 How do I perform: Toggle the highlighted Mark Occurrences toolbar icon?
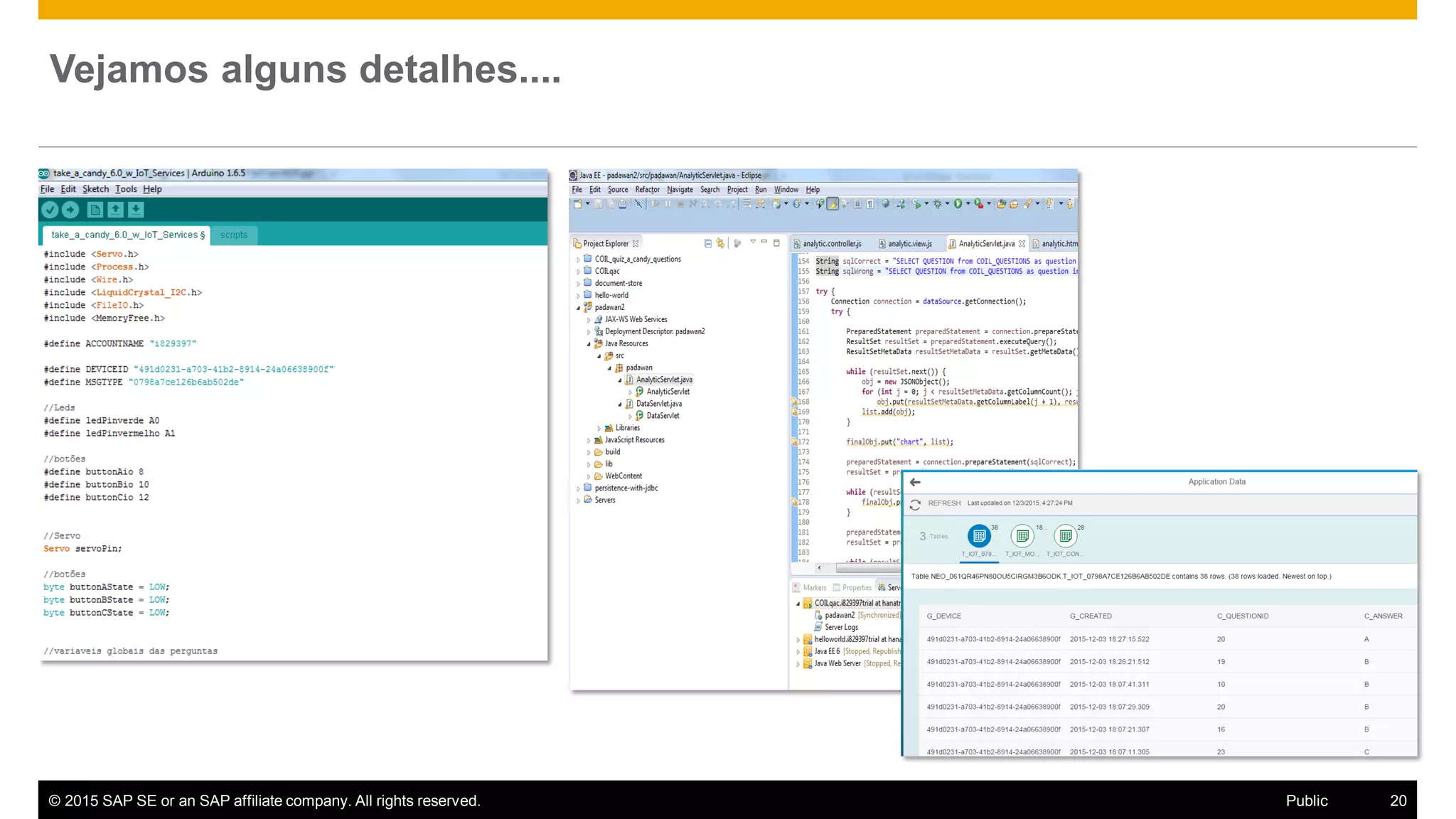[833, 204]
